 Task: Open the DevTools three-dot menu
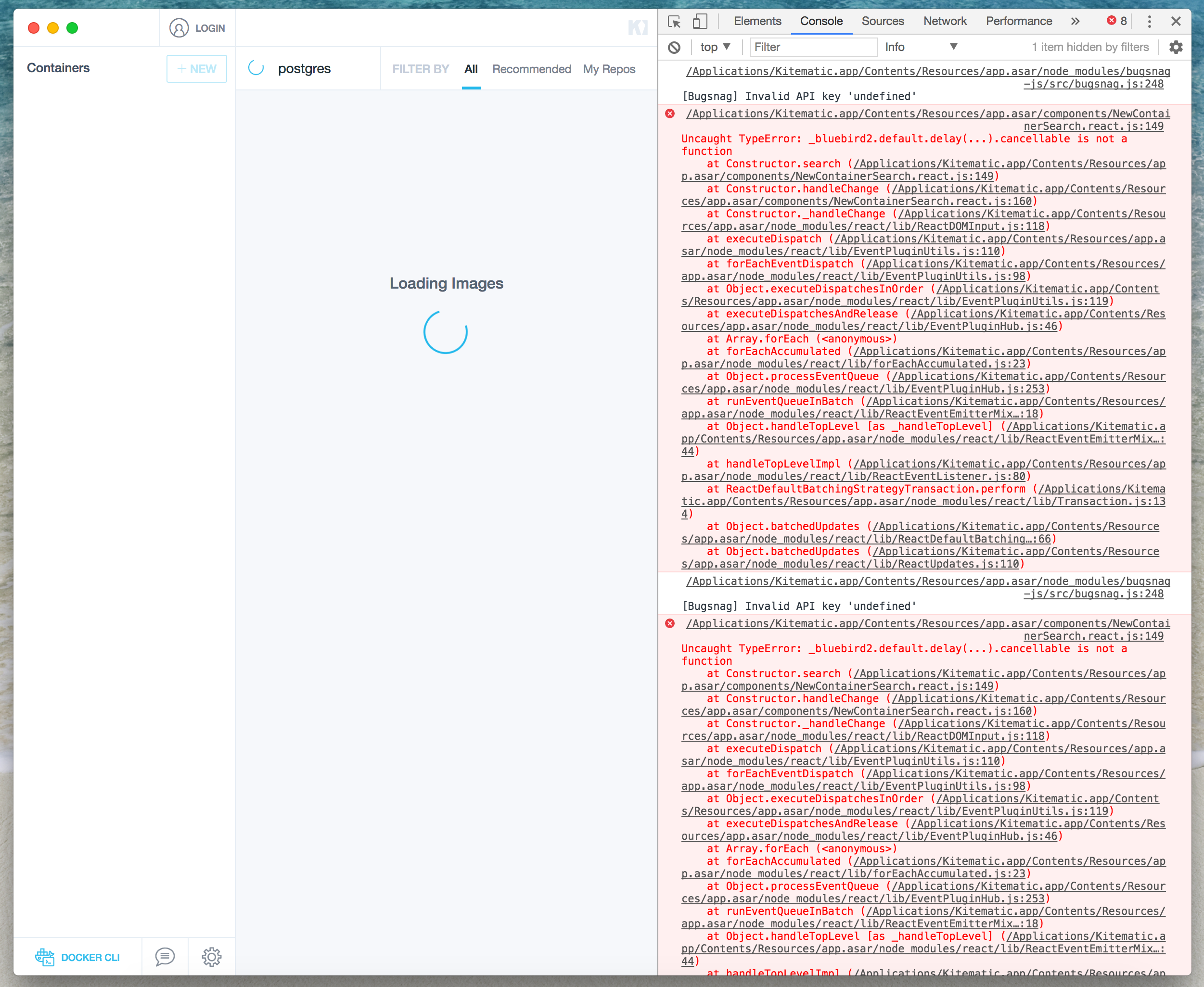[1150, 22]
